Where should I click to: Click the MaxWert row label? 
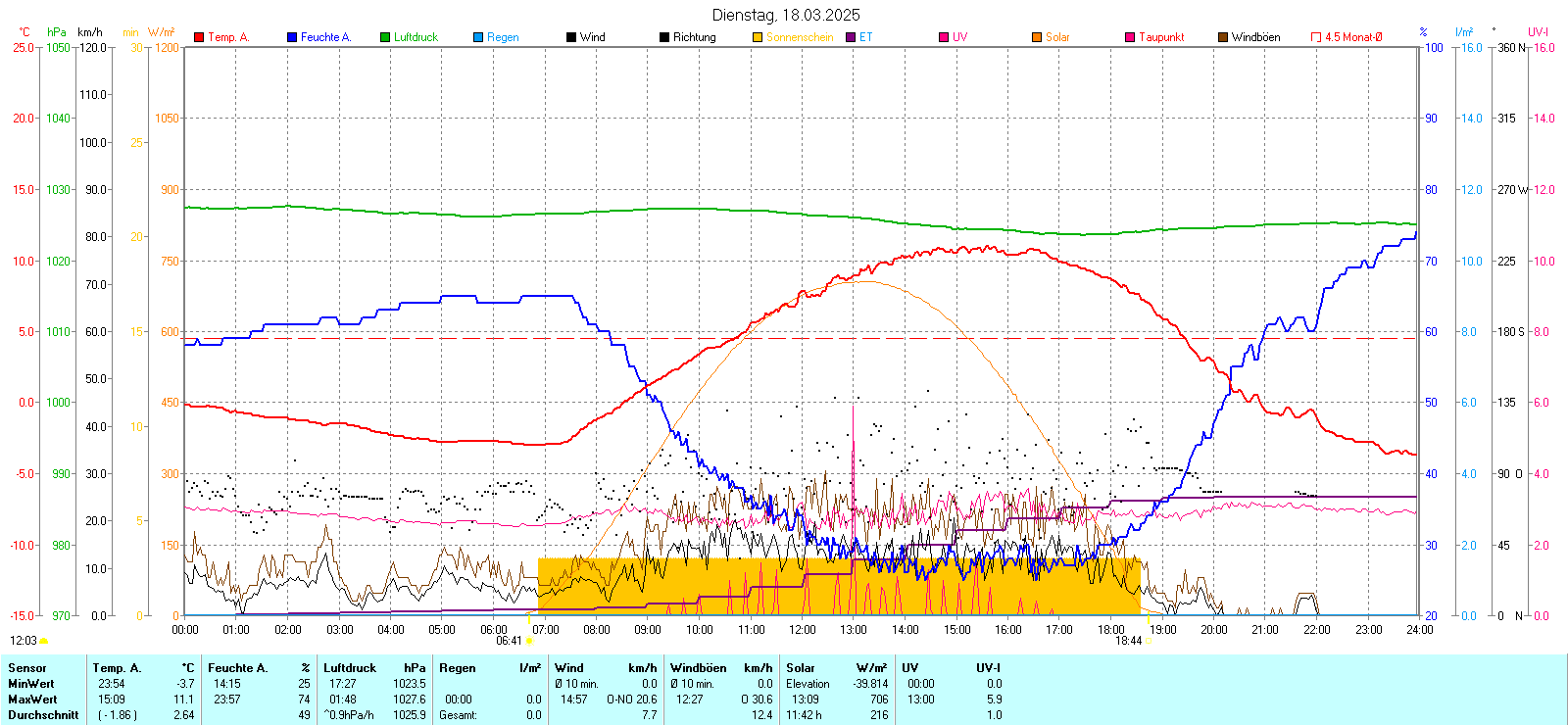tap(32, 700)
